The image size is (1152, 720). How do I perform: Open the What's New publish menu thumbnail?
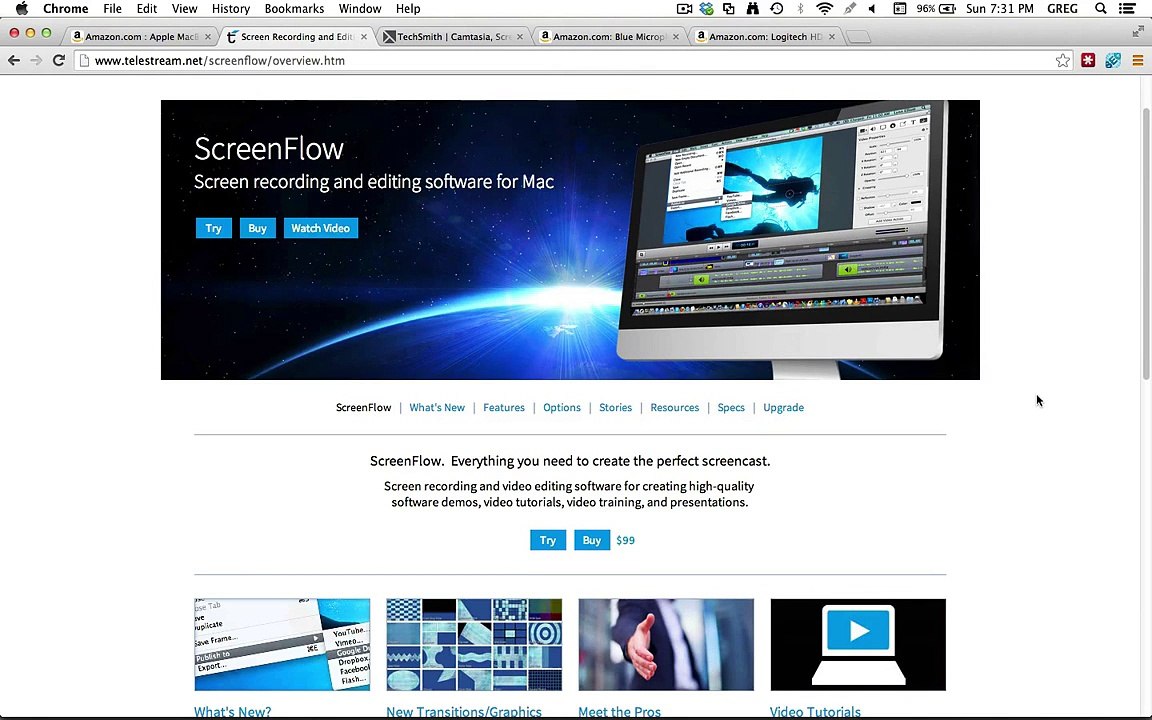(x=282, y=644)
